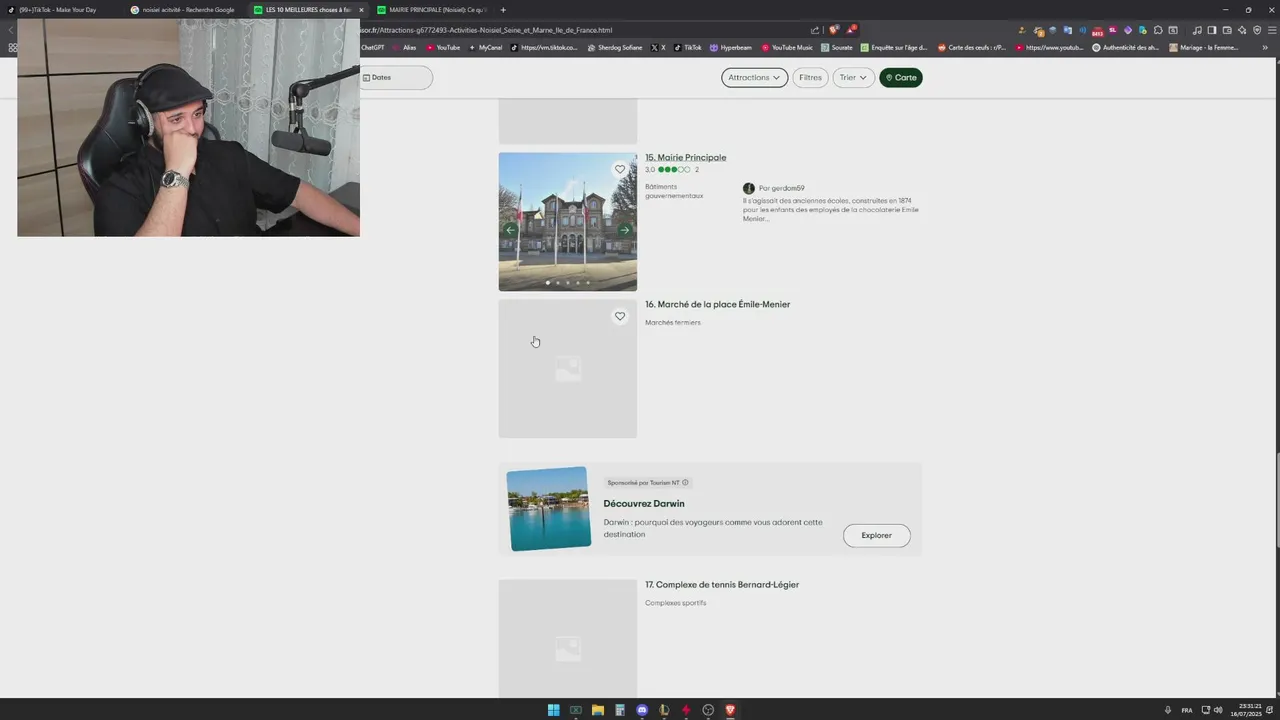Viewport: 1280px width, 720px height.
Task: Toggle the browser sidebar panel icon
Action: (x=1211, y=30)
